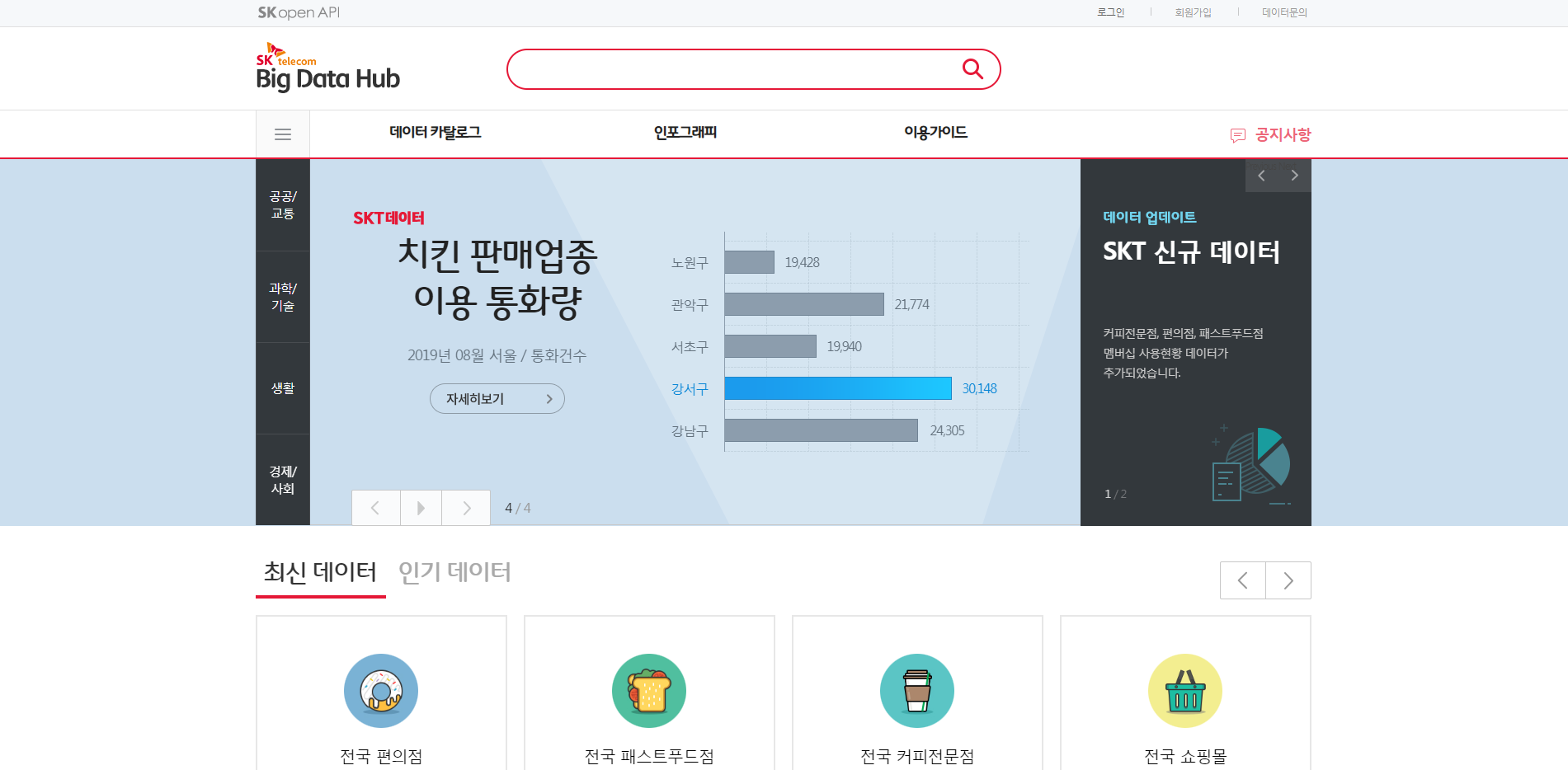Click the 2019년 08월 서울 / 통화건수 subtitle

click(497, 355)
